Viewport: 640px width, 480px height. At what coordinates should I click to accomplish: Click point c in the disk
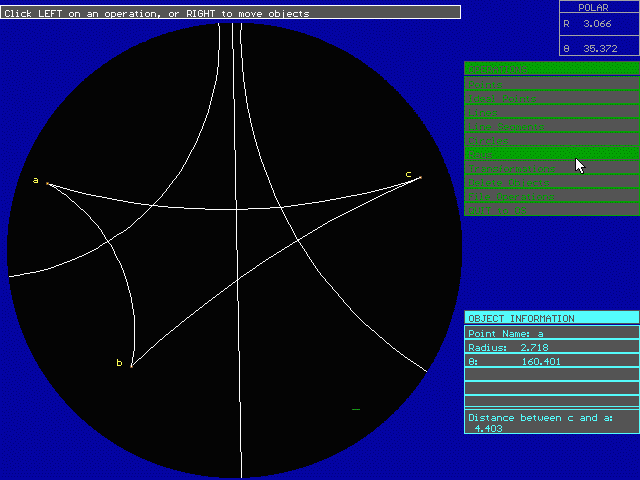(x=420, y=177)
